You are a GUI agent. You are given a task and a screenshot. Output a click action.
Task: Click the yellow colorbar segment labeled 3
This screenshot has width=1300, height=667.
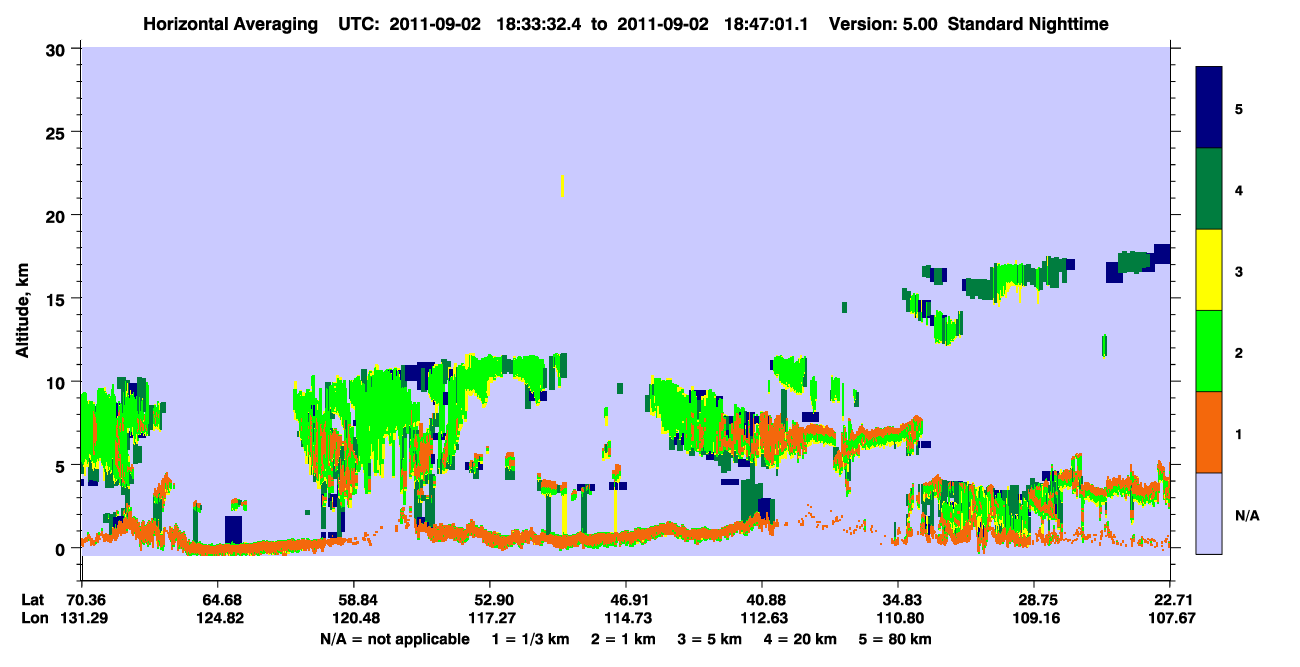pos(1209,270)
